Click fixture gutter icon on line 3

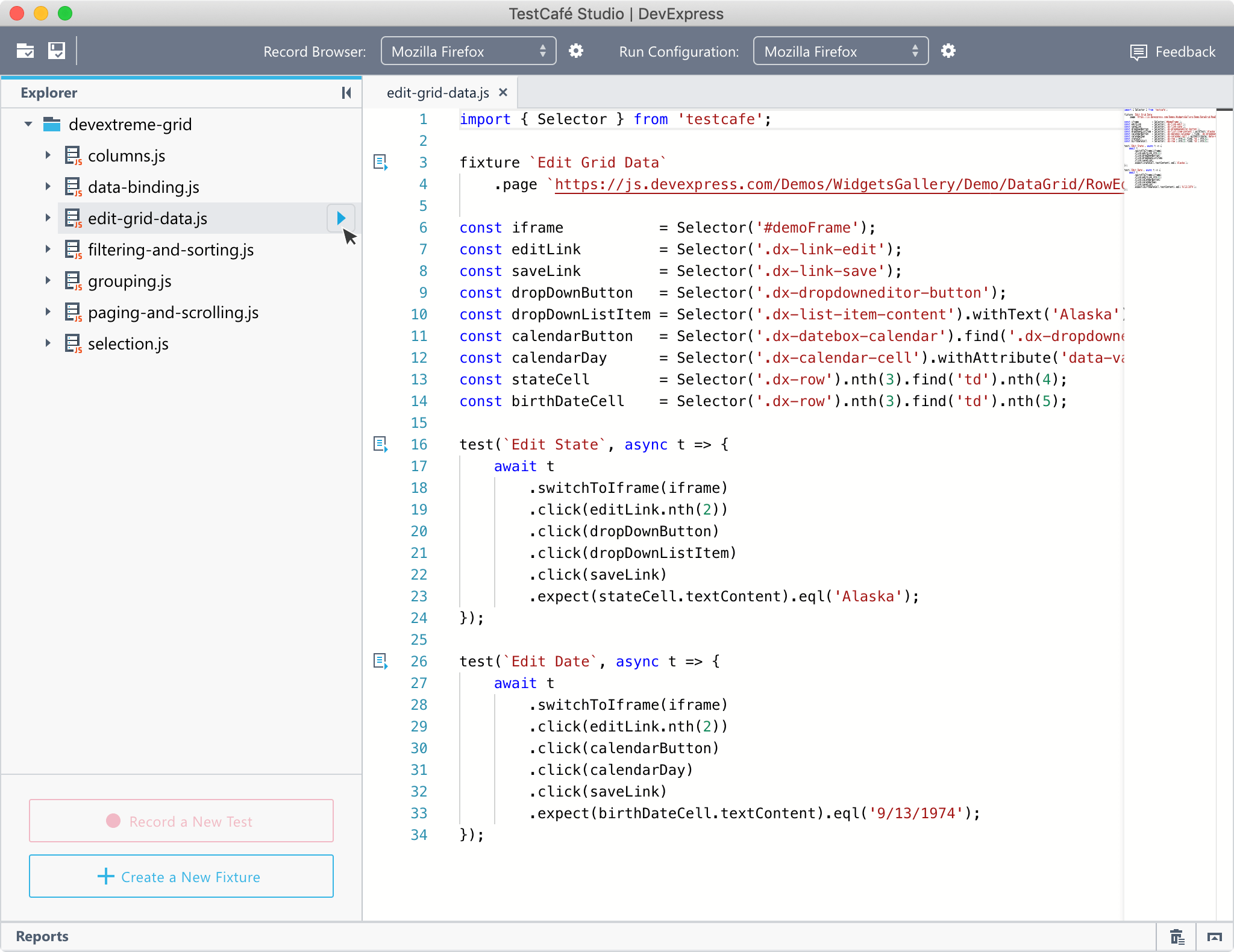point(380,162)
